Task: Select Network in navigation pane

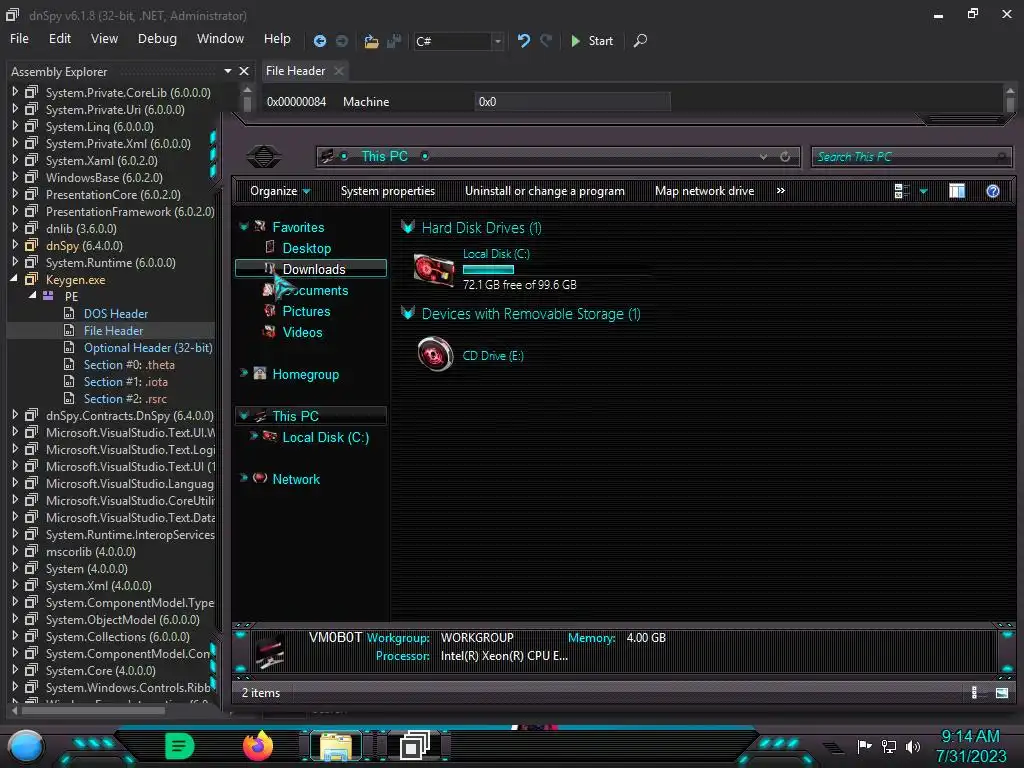Action: pyautogui.click(x=296, y=479)
